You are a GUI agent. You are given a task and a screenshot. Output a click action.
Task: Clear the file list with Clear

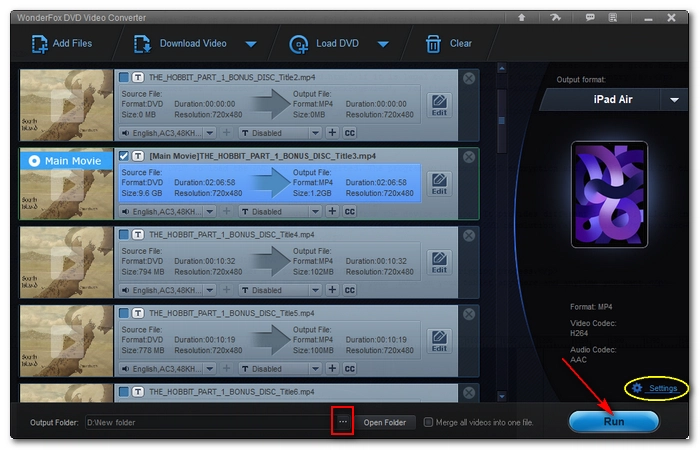point(448,44)
